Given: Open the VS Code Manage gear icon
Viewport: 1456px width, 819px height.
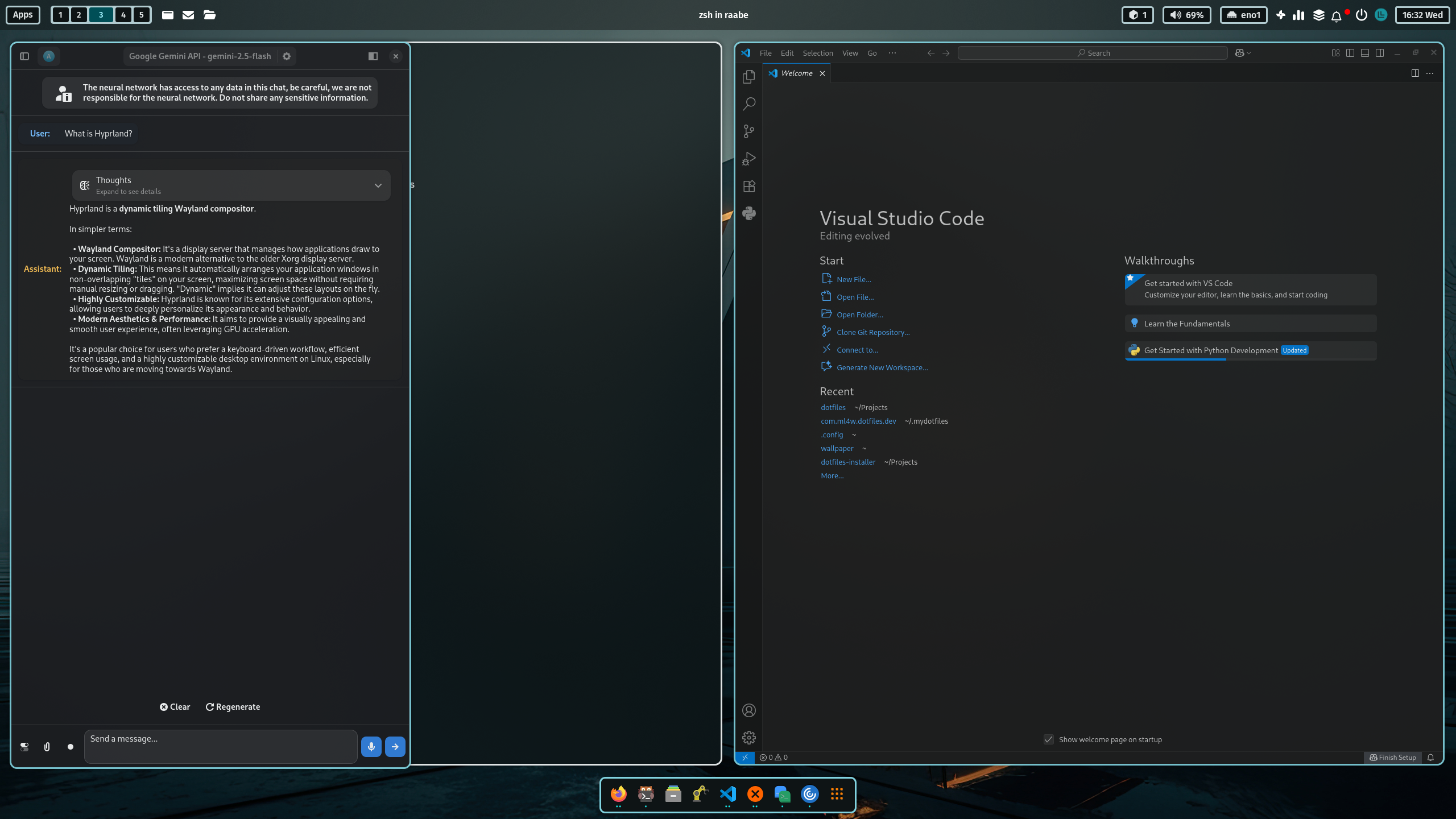Looking at the screenshot, I should click(749, 738).
